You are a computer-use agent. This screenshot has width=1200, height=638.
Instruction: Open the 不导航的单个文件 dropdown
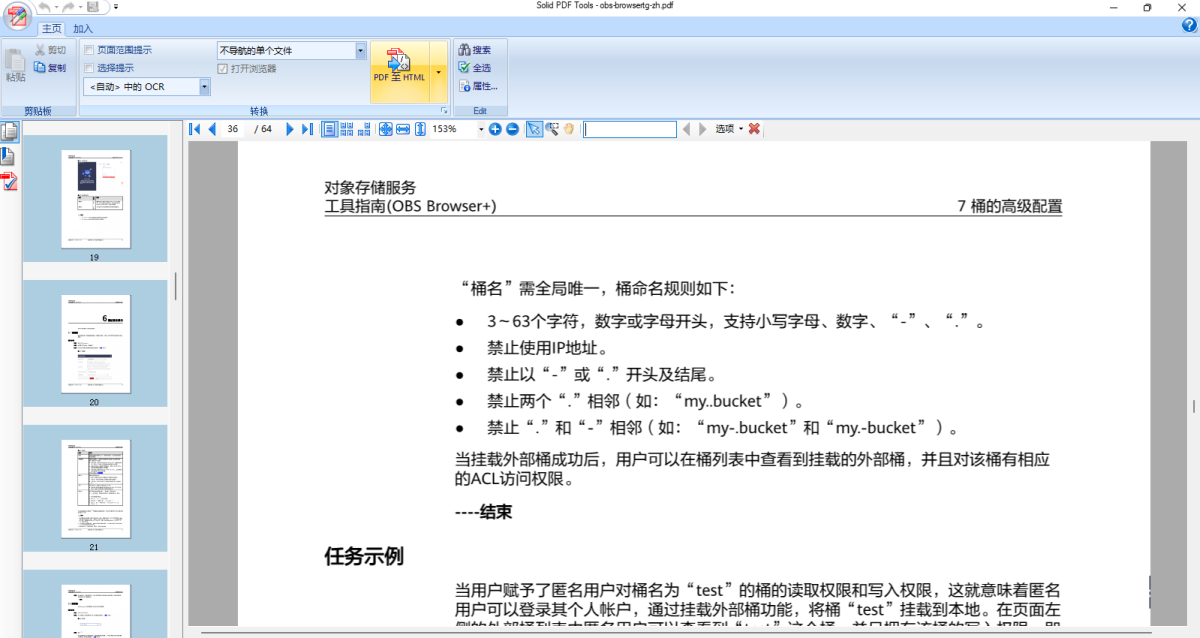[x=361, y=50]
